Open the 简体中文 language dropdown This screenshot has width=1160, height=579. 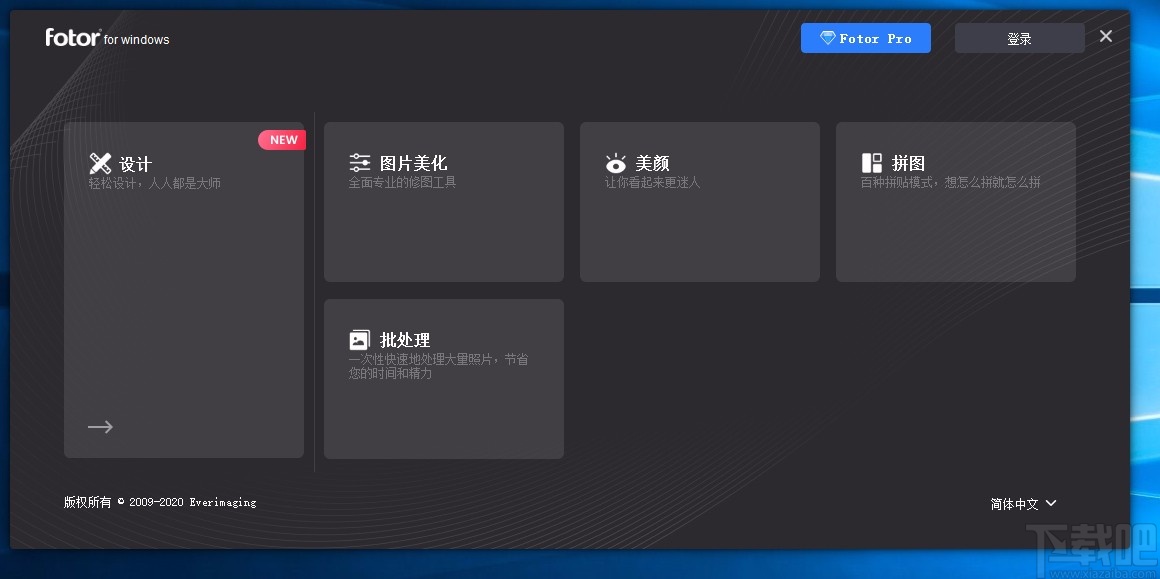click(x=1015, y=503)
